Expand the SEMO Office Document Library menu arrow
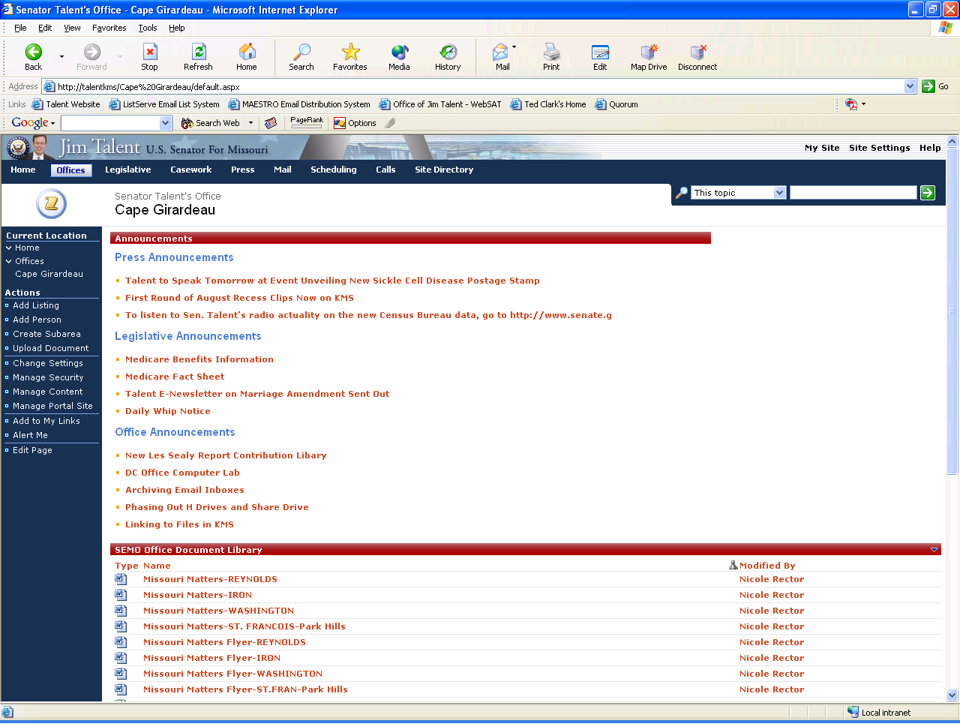Viewport: 960px width, 724px height. tap(934, 550)
